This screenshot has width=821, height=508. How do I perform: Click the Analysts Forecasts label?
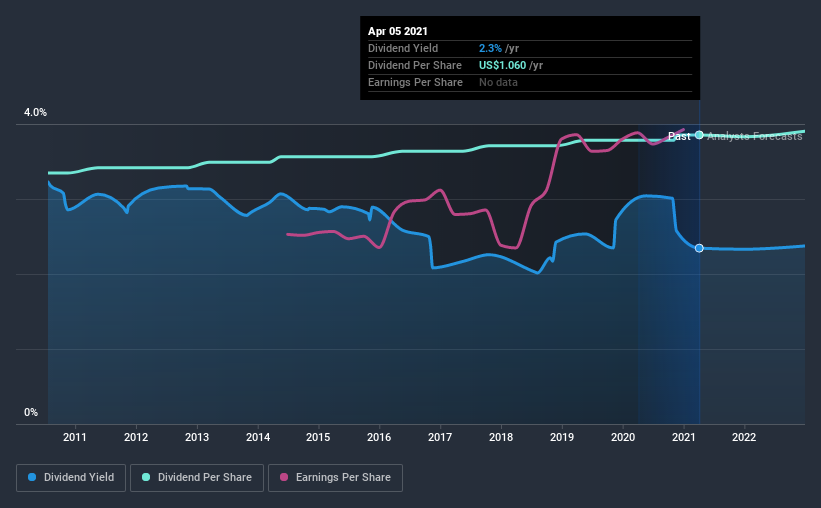(x=754, y=136)
